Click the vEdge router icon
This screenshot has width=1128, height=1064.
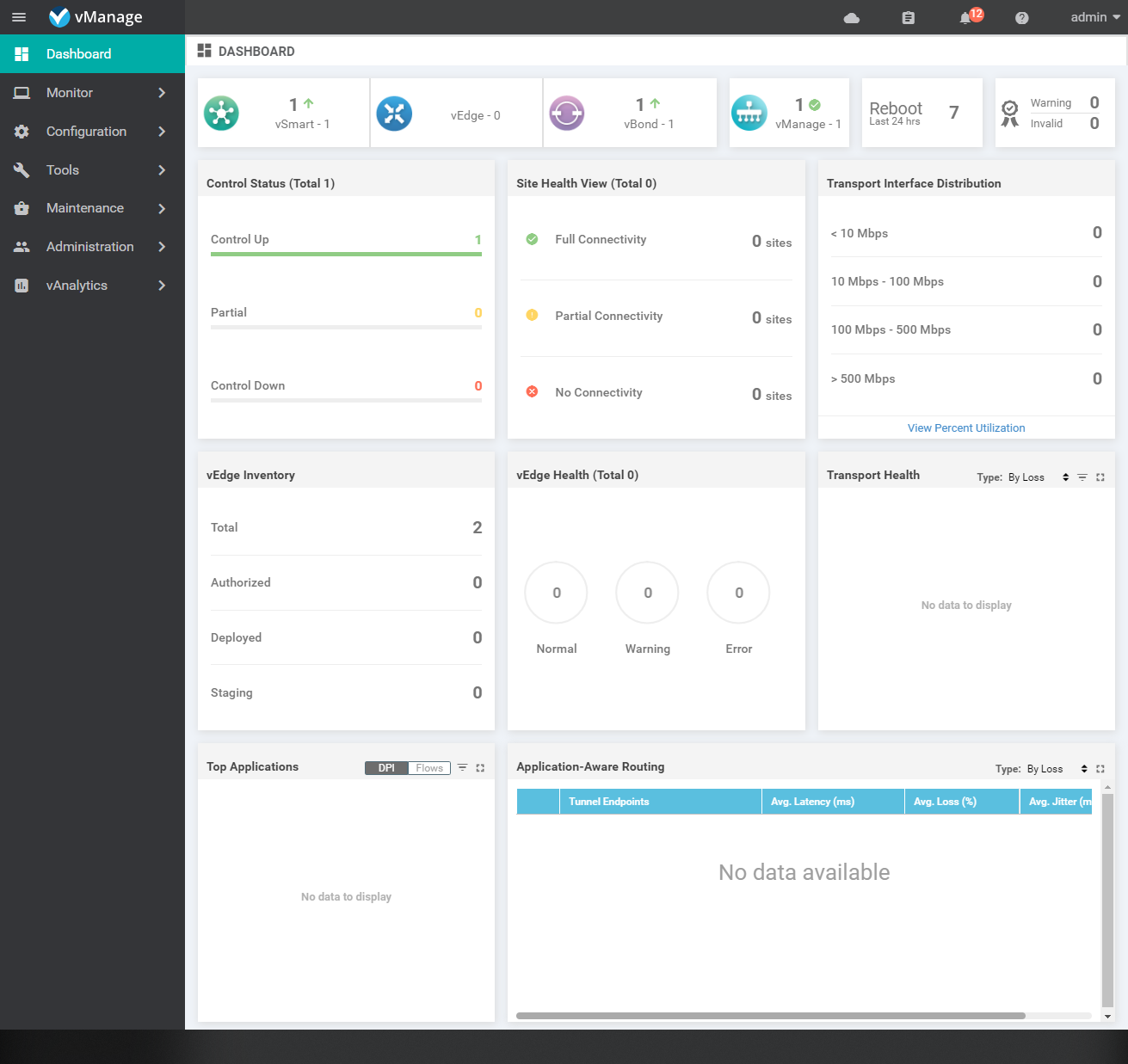click(x=394, y=113)
